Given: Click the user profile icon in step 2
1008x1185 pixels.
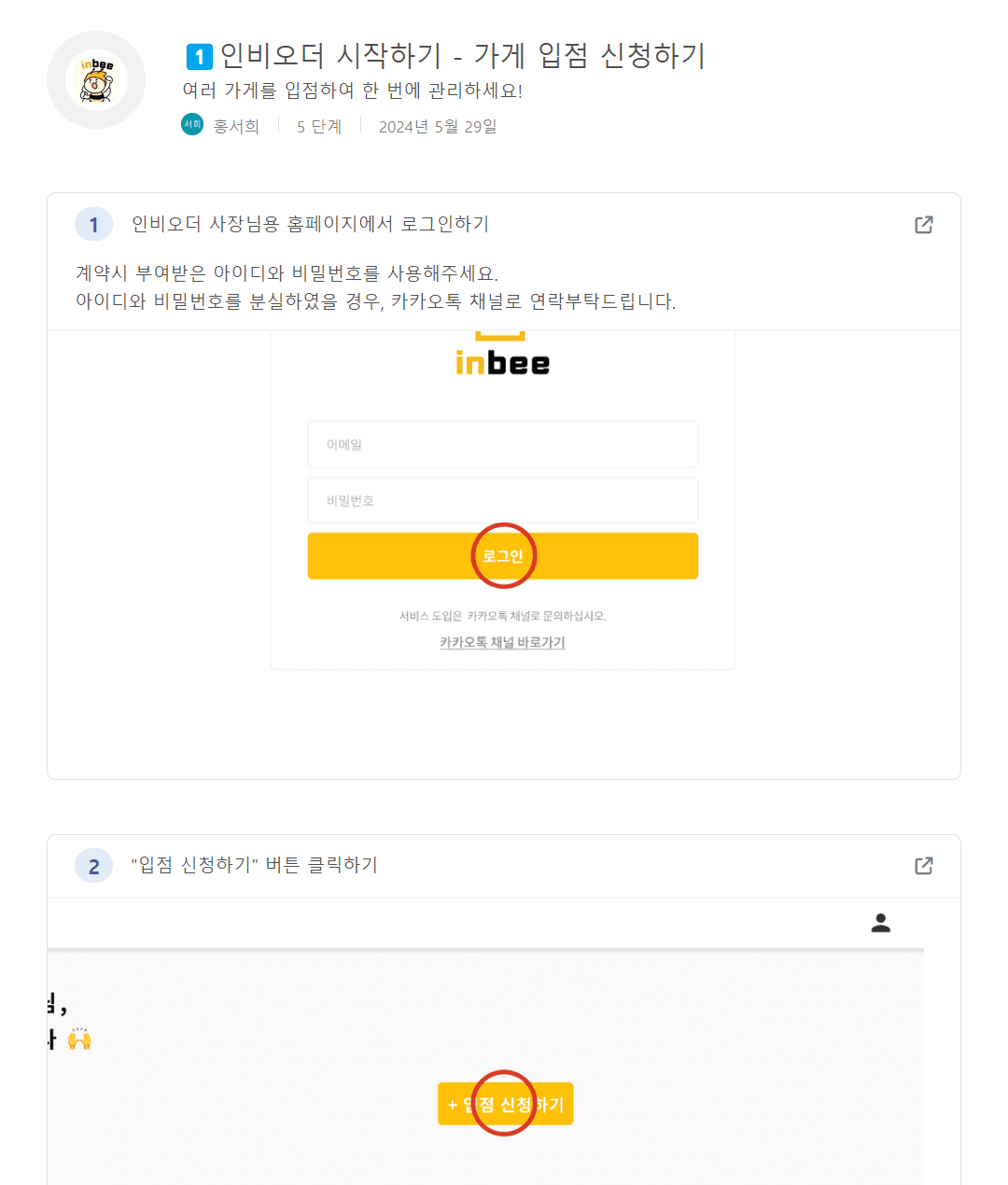Looking at the screenshot, I should click(x=880, y=924).
